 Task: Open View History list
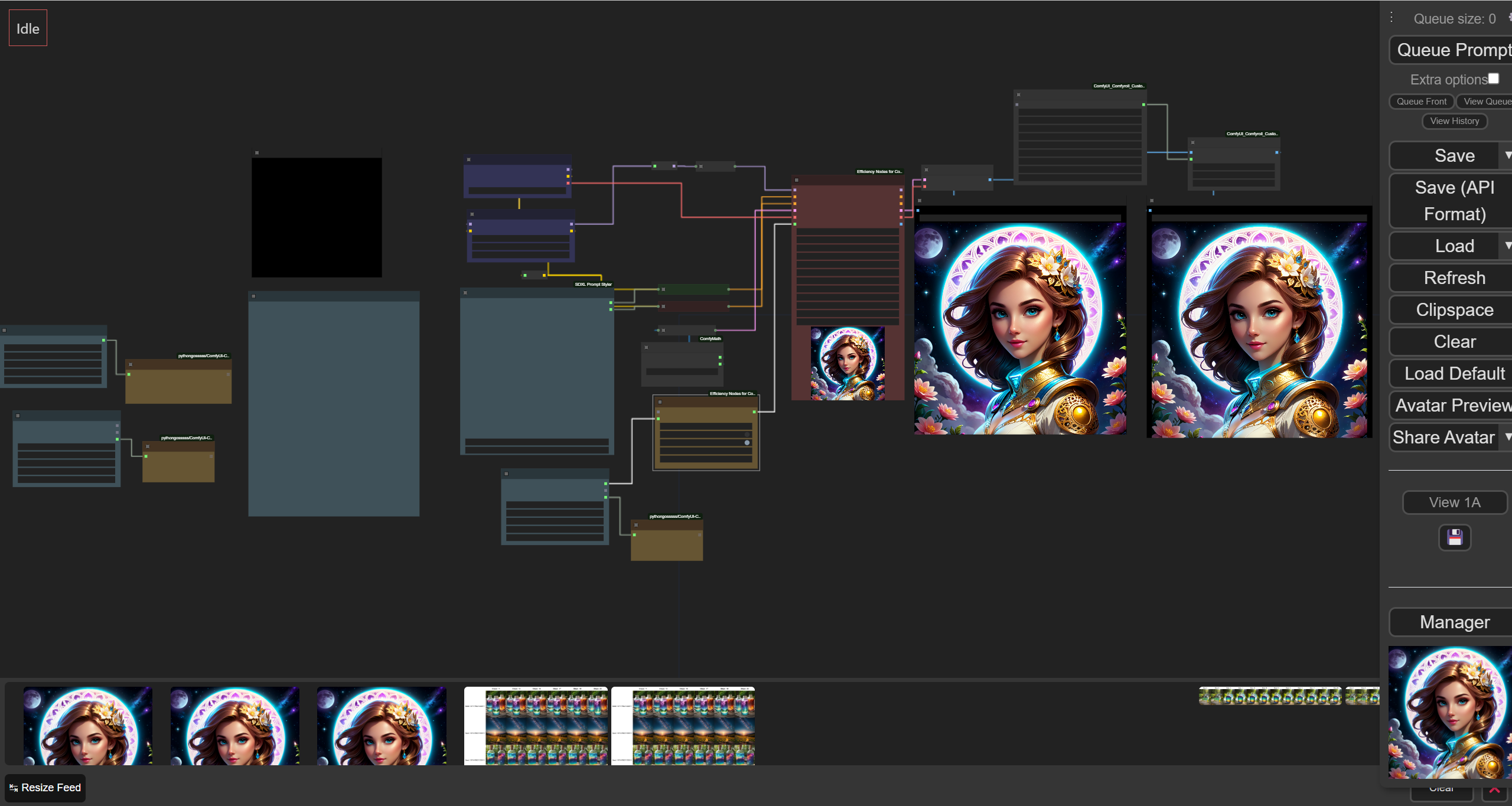coord(1454,121)
